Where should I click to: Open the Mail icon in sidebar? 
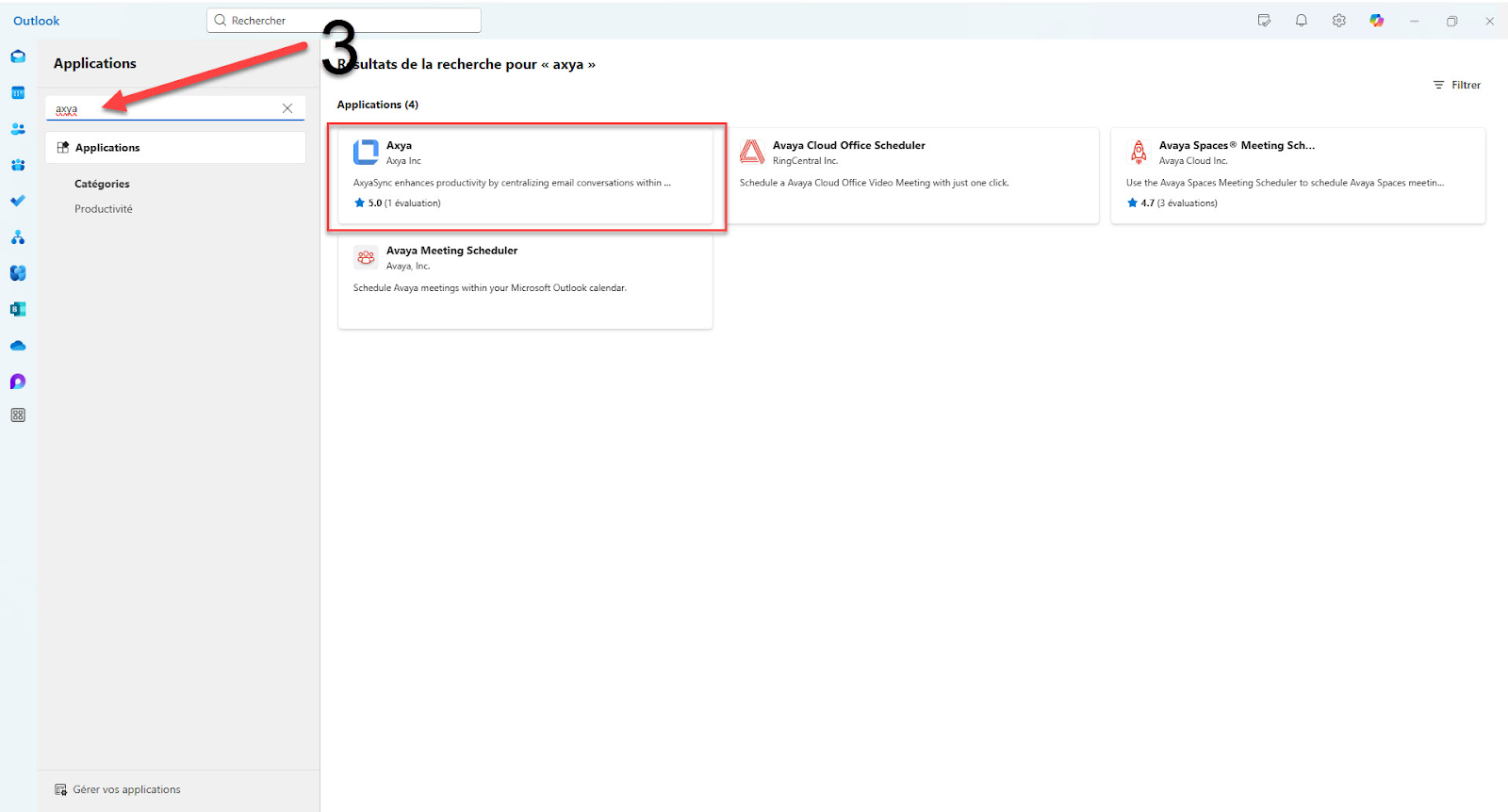(18, 57)
